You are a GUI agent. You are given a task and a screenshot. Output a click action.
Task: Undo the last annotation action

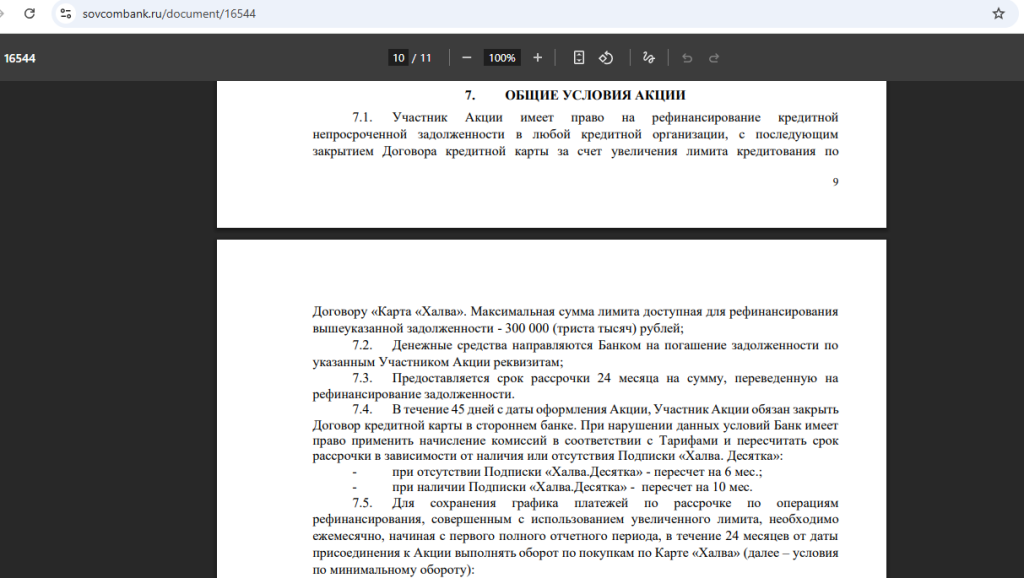[686, 57]
